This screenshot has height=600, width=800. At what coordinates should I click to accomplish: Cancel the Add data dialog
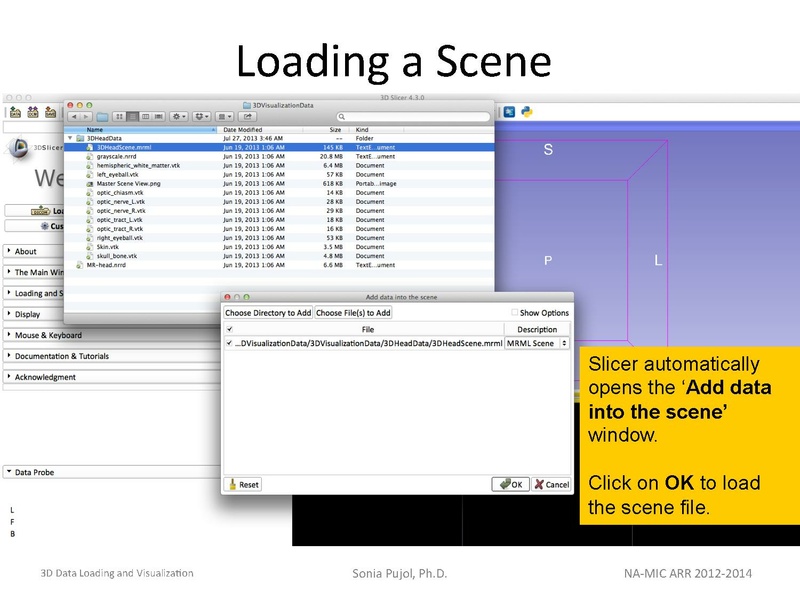point(551,484)
